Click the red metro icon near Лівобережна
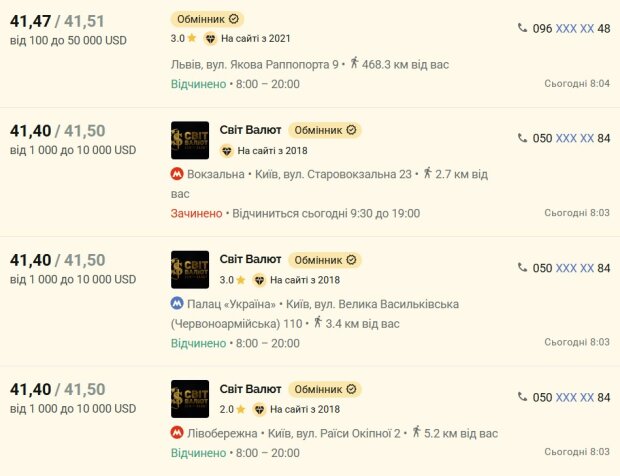 pyautogui.click(x=177, y=433)
